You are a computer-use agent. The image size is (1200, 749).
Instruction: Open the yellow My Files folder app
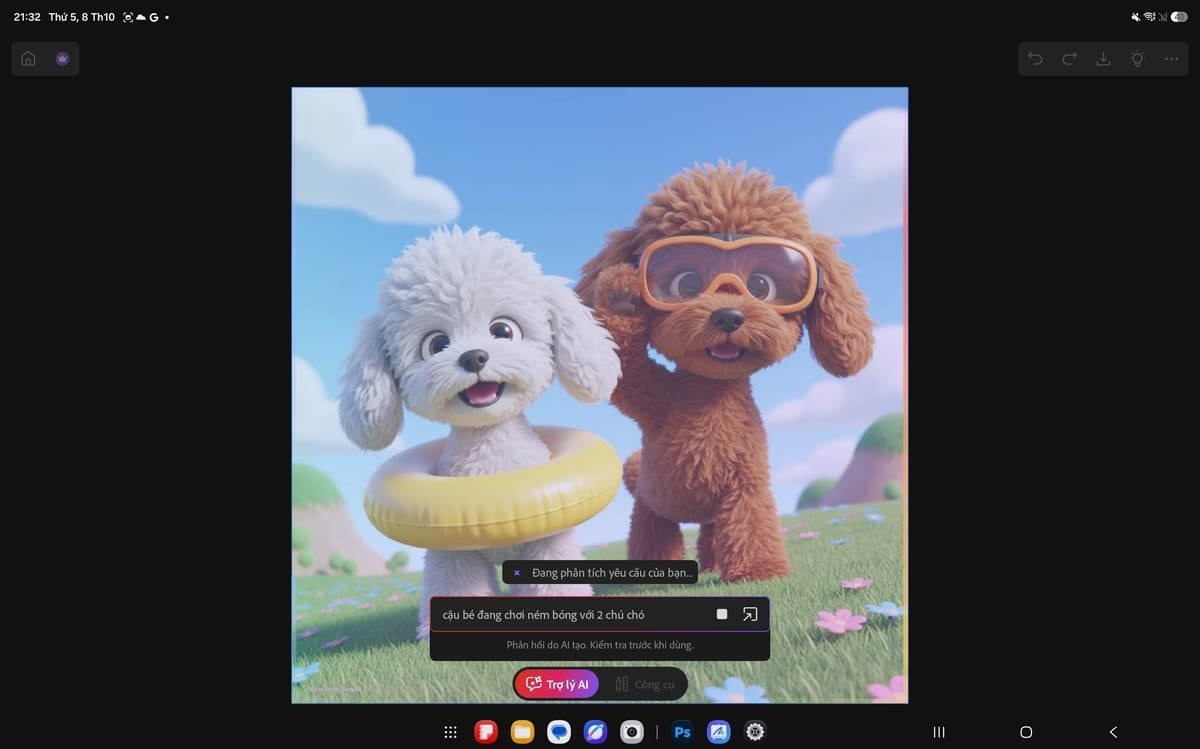coord(522,732)
